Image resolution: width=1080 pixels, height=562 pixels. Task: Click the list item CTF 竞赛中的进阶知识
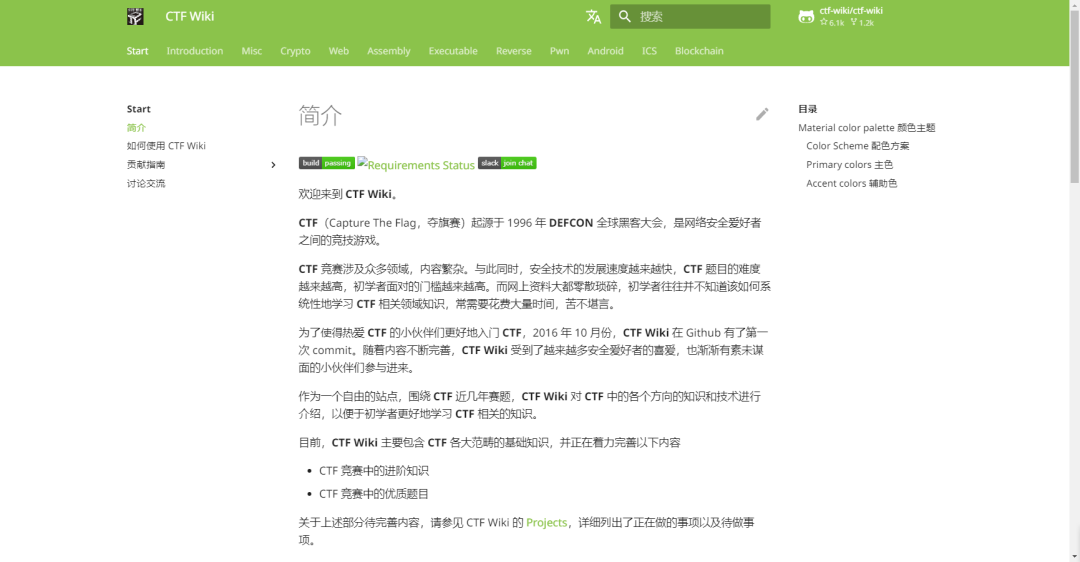click(373, 470)
